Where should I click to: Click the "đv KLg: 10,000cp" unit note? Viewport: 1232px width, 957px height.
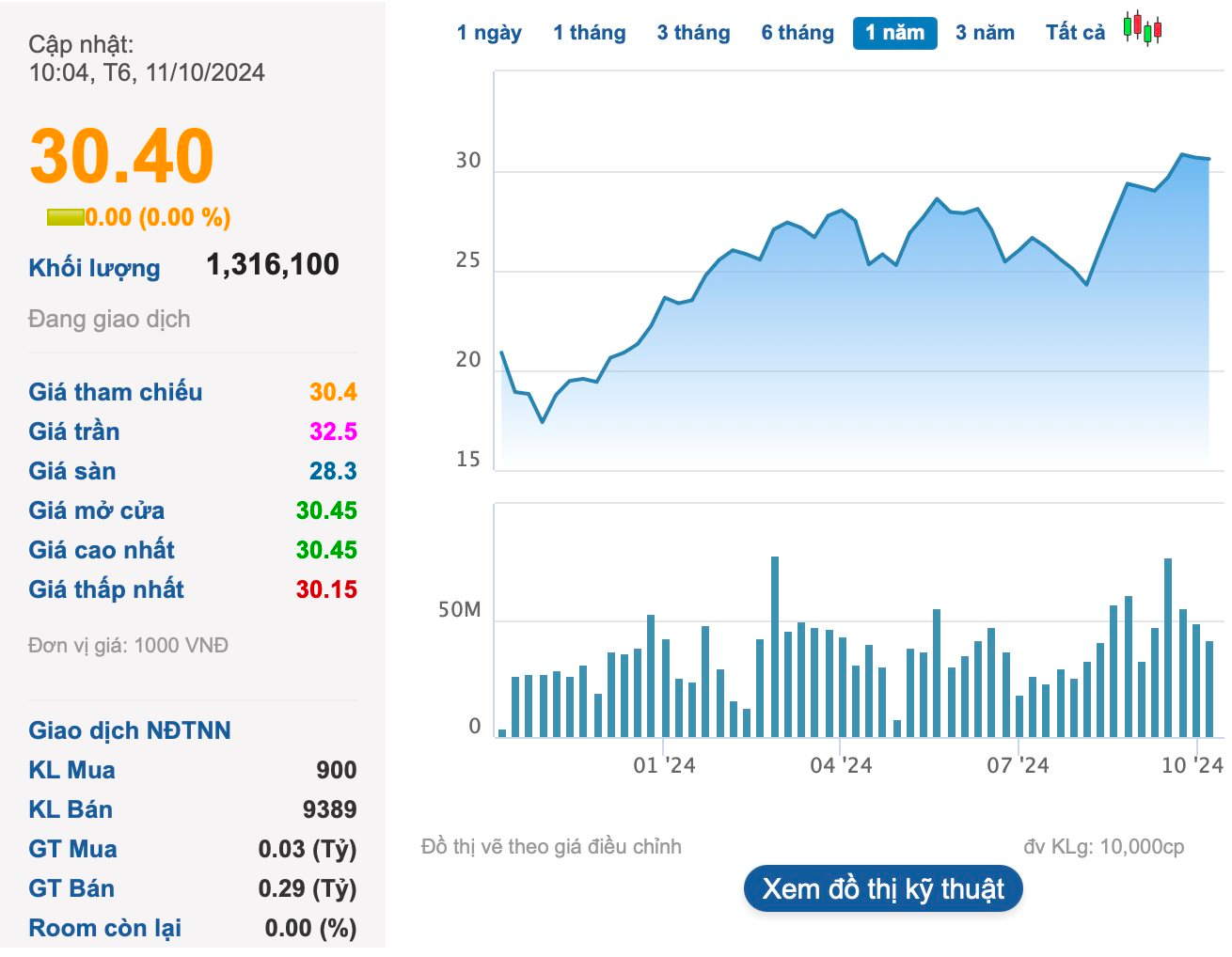[1104, 847]
